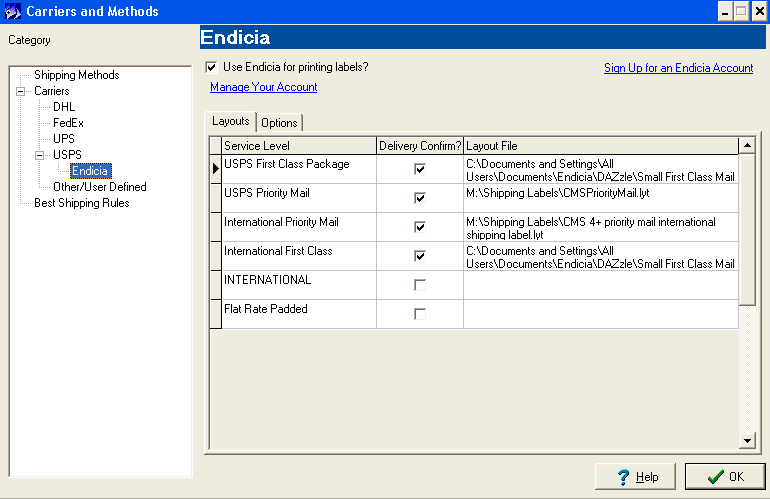Select the International First Class service cell
The width and height of the screenshot is (770, 499).
(x=299, y=256)
